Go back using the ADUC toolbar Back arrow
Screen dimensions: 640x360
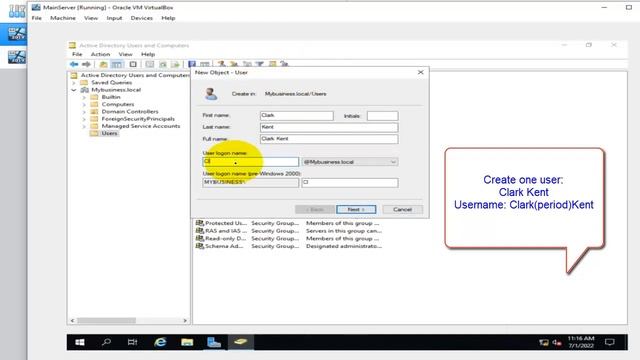(x=74, y=64)
